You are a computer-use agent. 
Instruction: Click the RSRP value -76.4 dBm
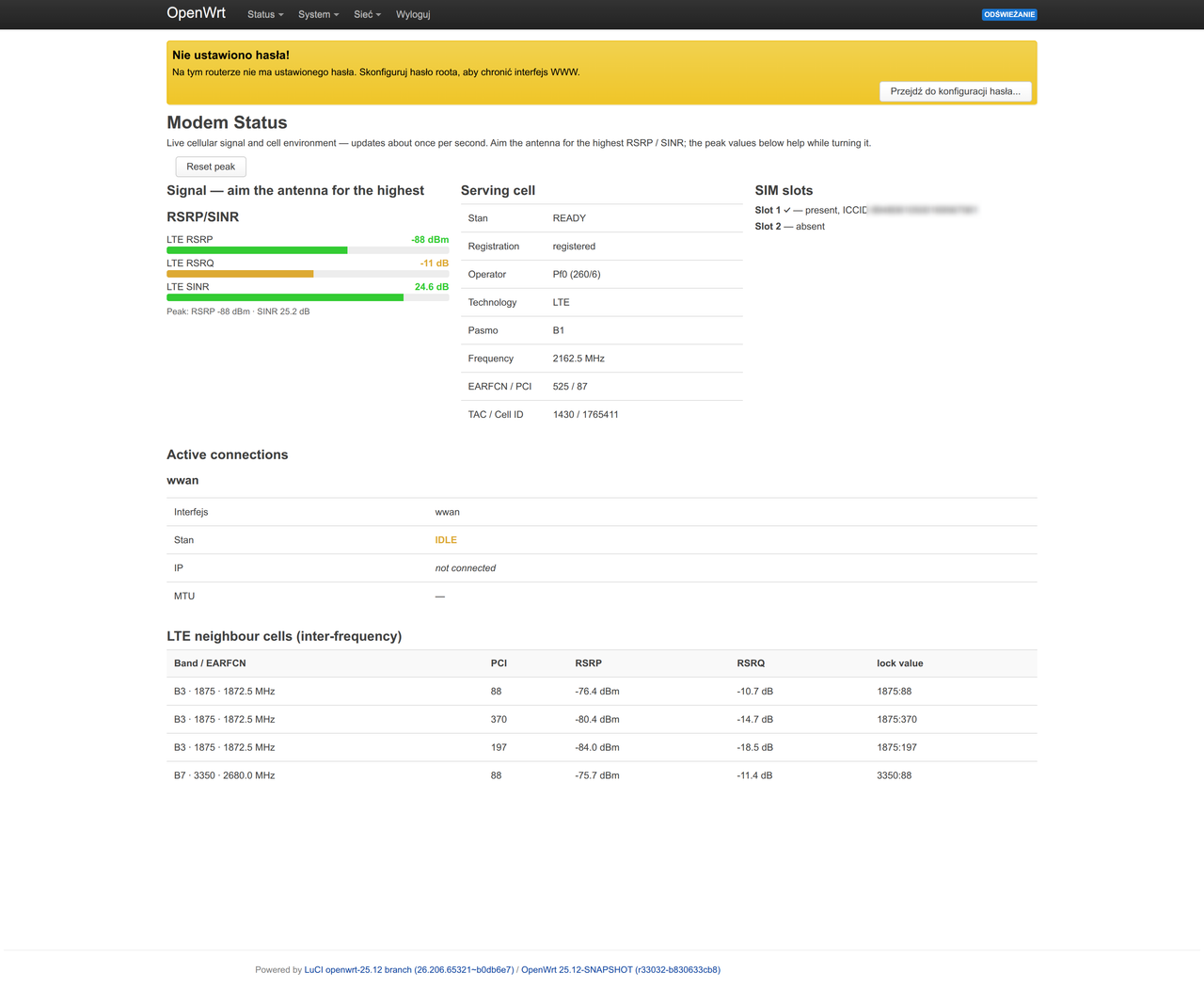click(597, 692)
